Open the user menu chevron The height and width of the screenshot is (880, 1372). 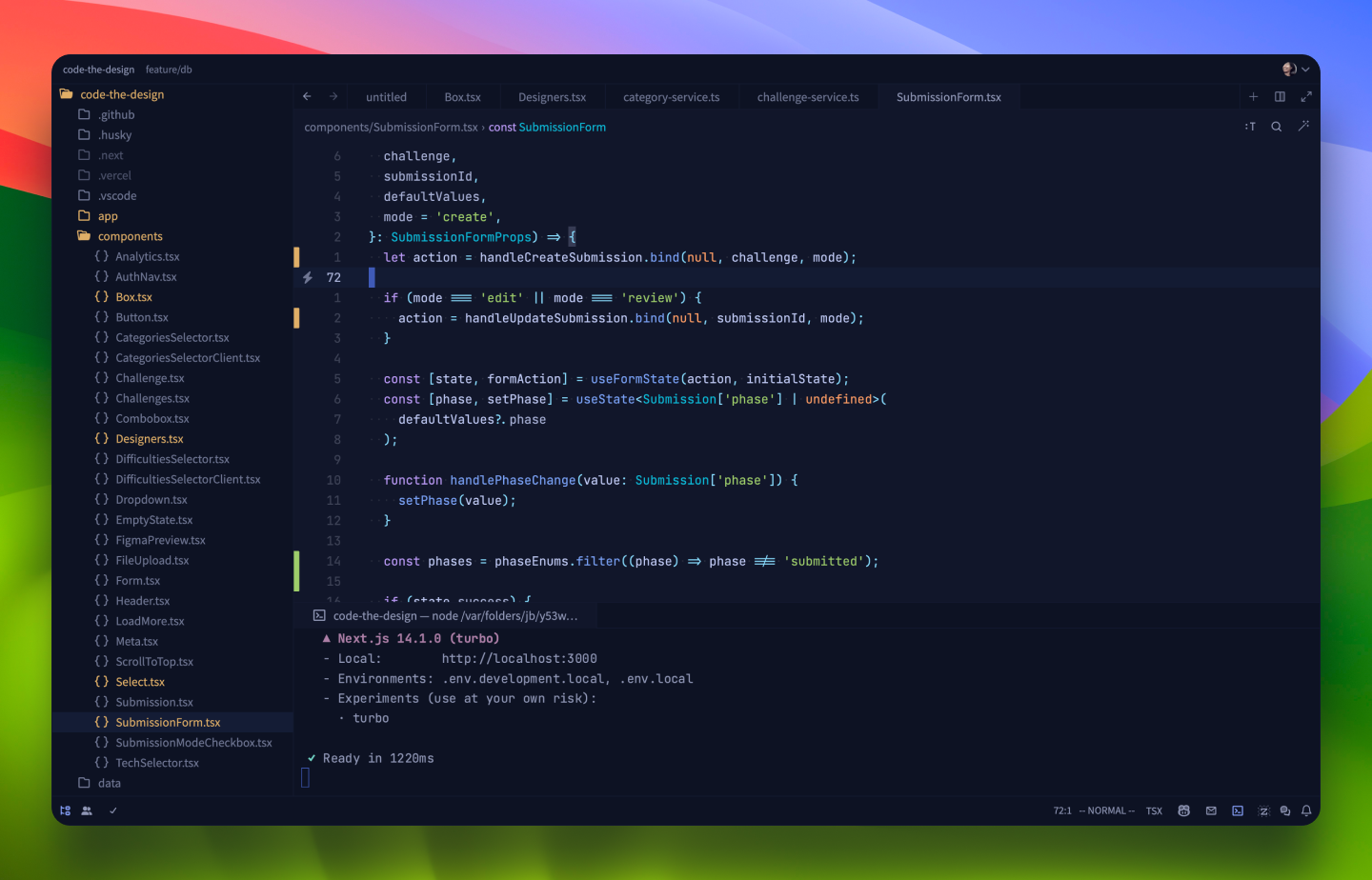tap(1305, 69)
